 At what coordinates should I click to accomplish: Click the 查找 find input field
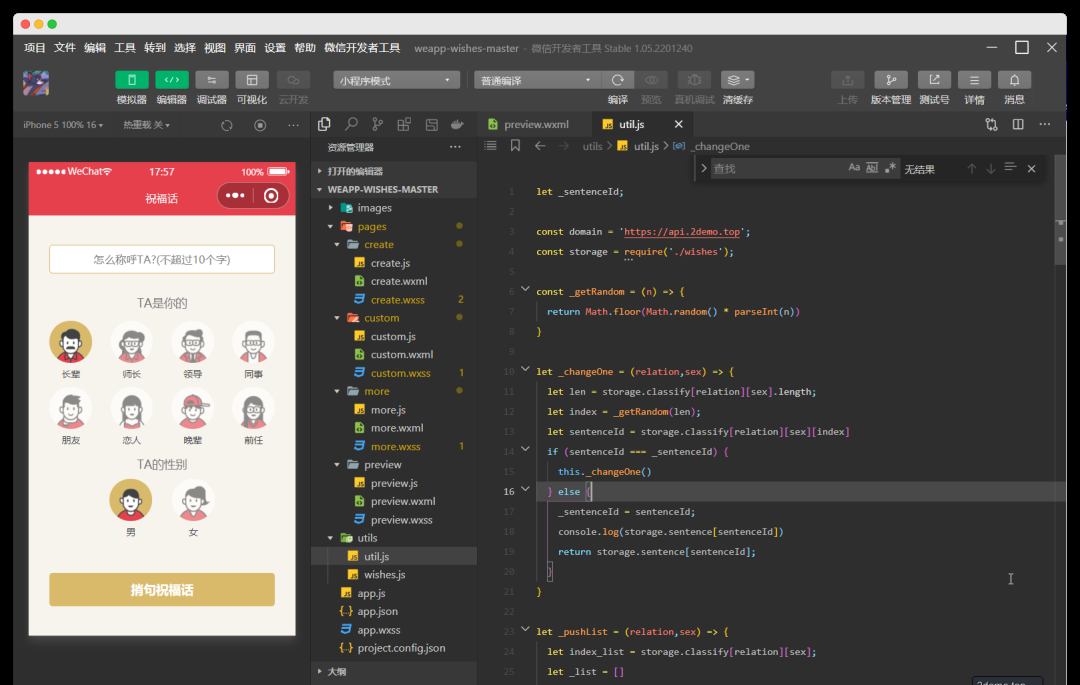(x=778, y=169)
